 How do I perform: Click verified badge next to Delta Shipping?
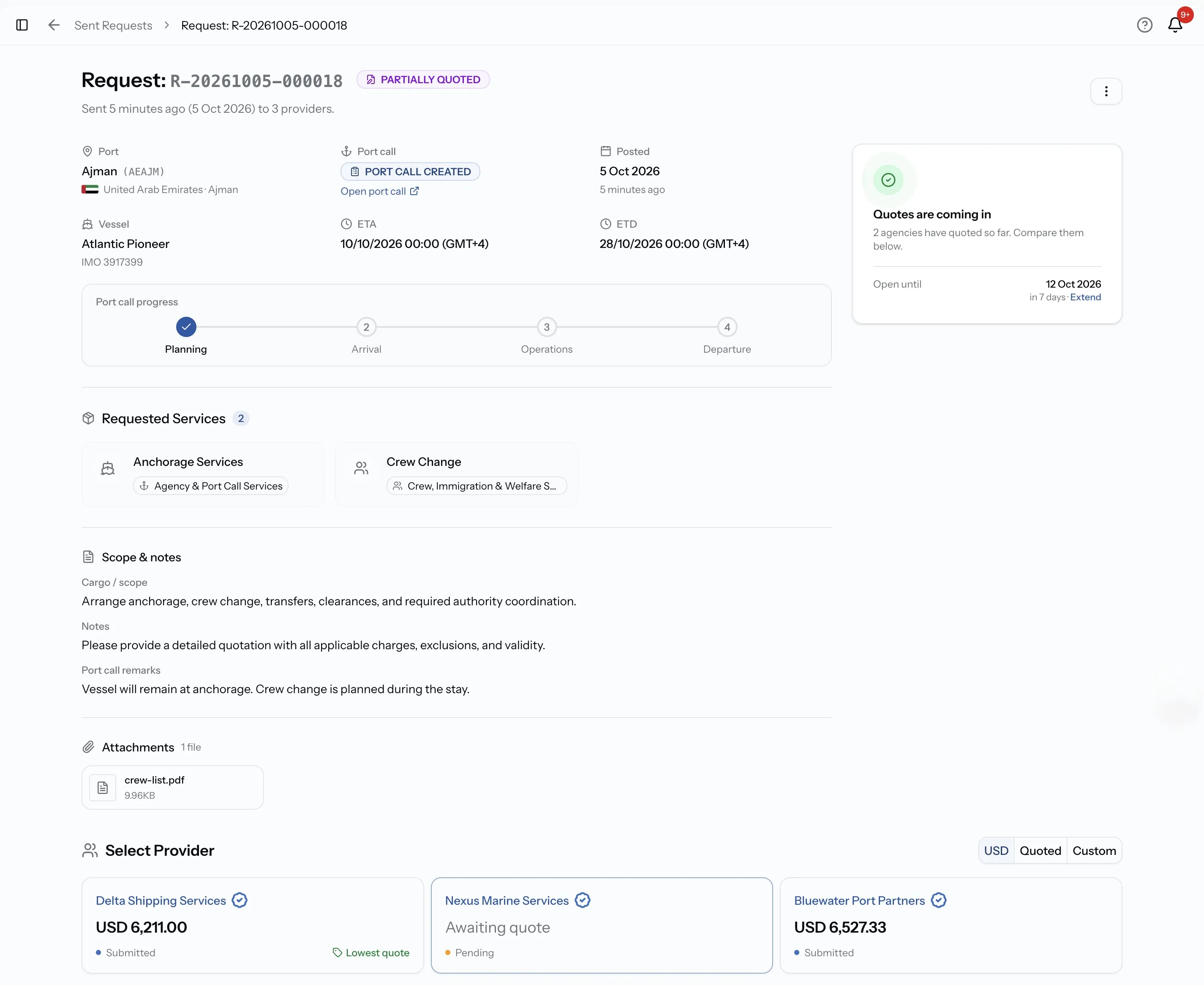pyautogui.click(x=240, y=901)
